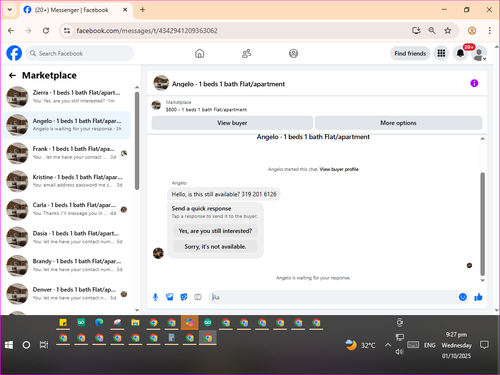Click the message text input box
Image resolution: width=500 pixels, height=375 pixels.
[333, 297]
